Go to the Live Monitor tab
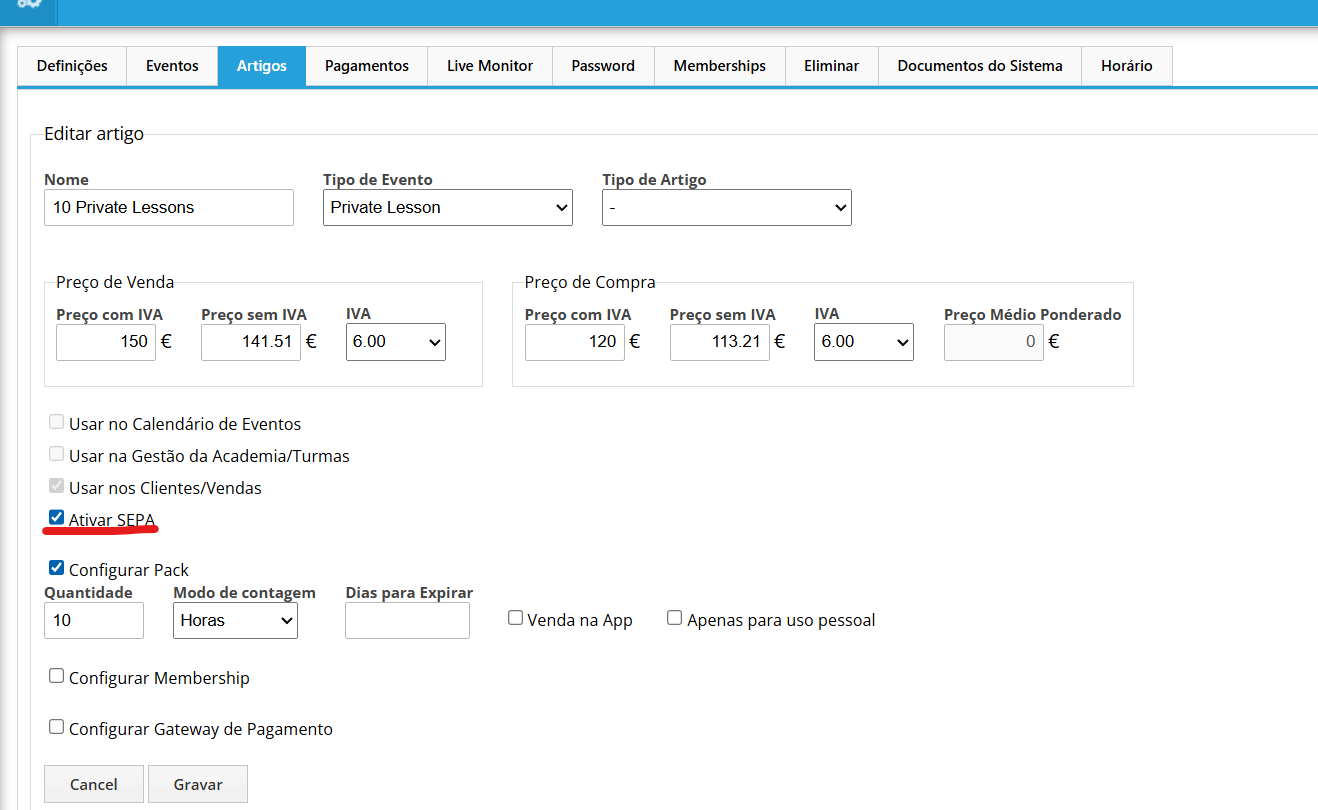 (x=490, y=66)
